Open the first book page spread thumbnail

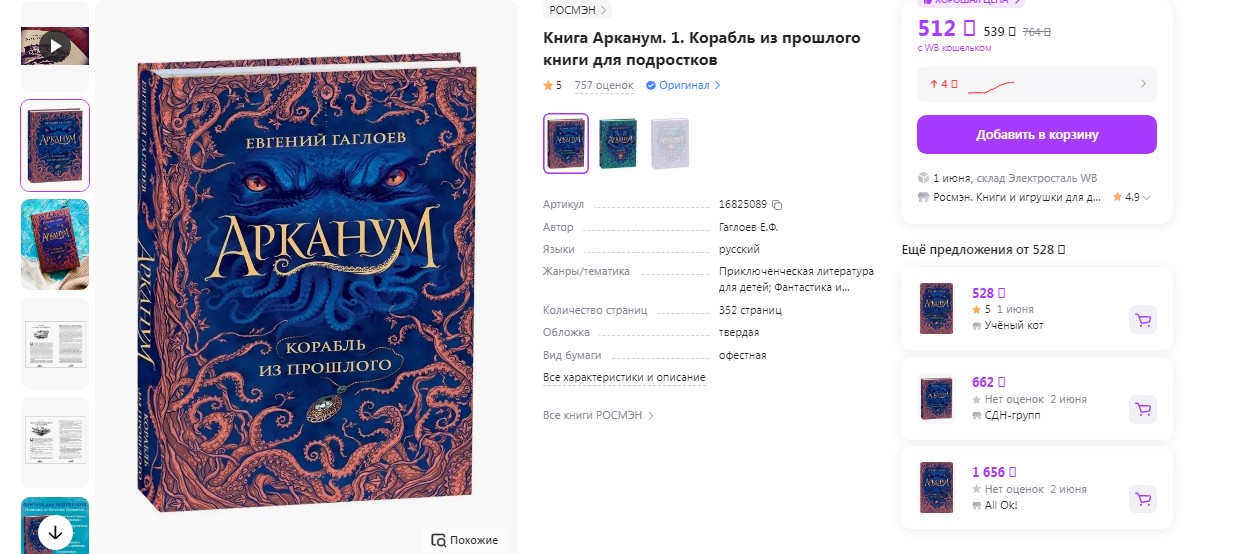click(55, 343)
